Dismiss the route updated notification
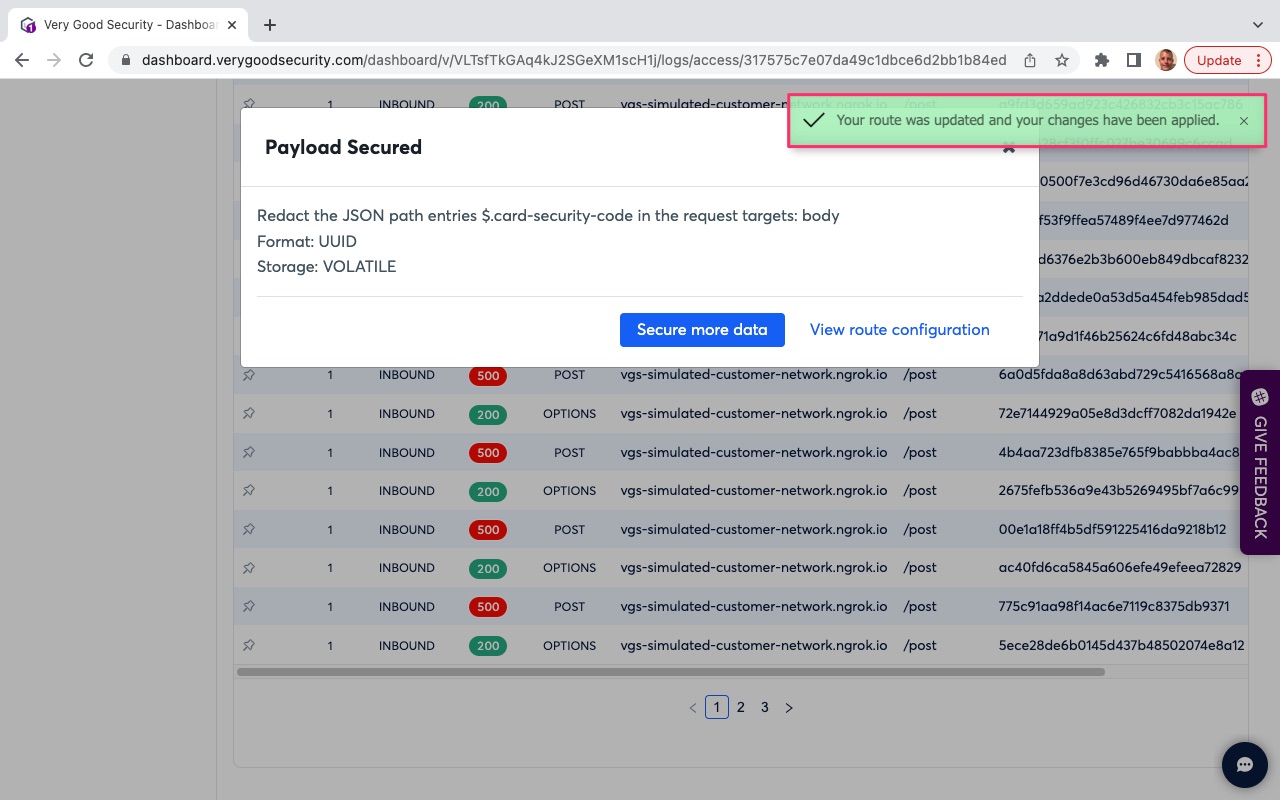This screenshot has width=1280, height=800. click(x=1244, y=121)
